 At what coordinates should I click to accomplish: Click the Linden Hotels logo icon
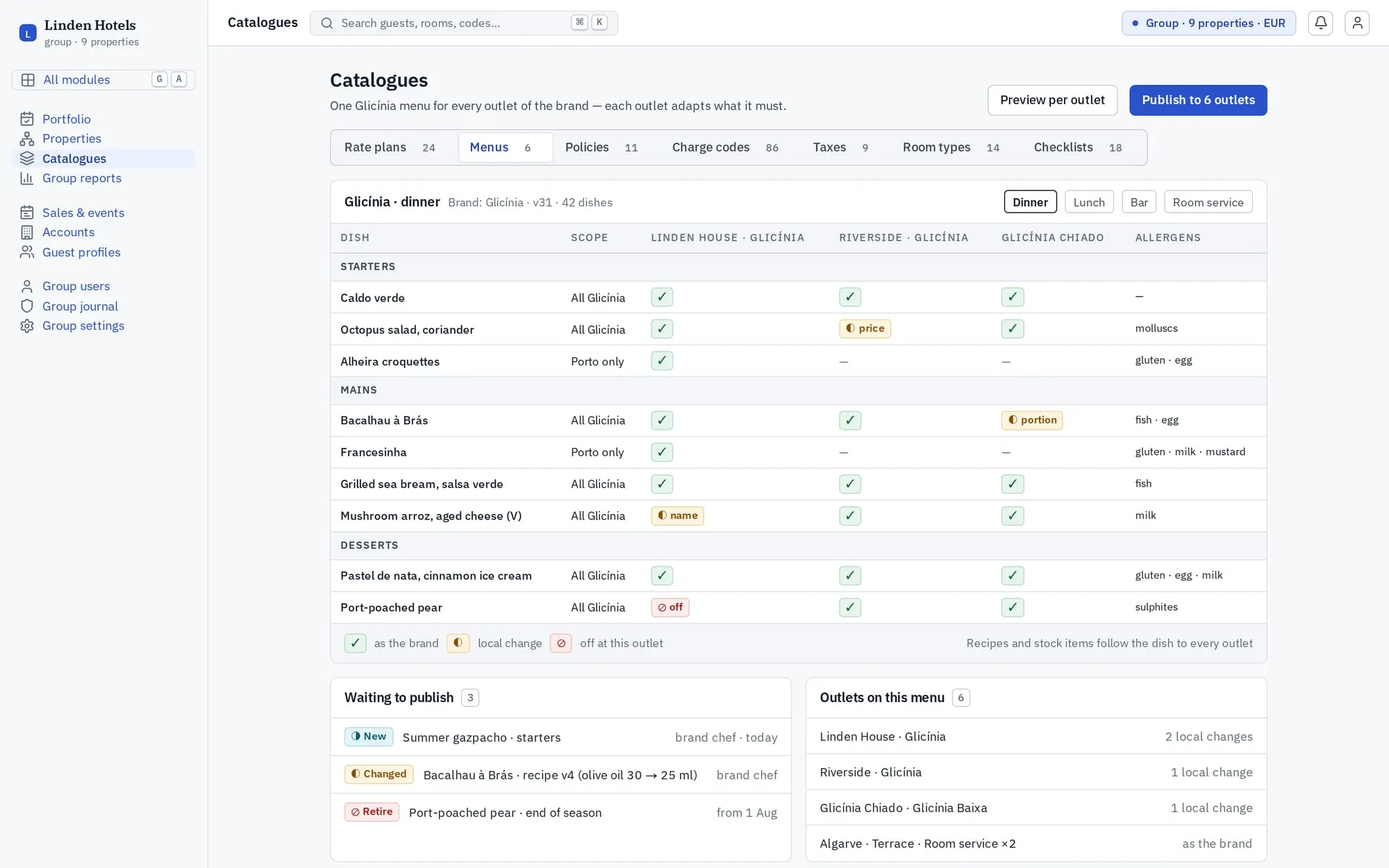[28, 33]
